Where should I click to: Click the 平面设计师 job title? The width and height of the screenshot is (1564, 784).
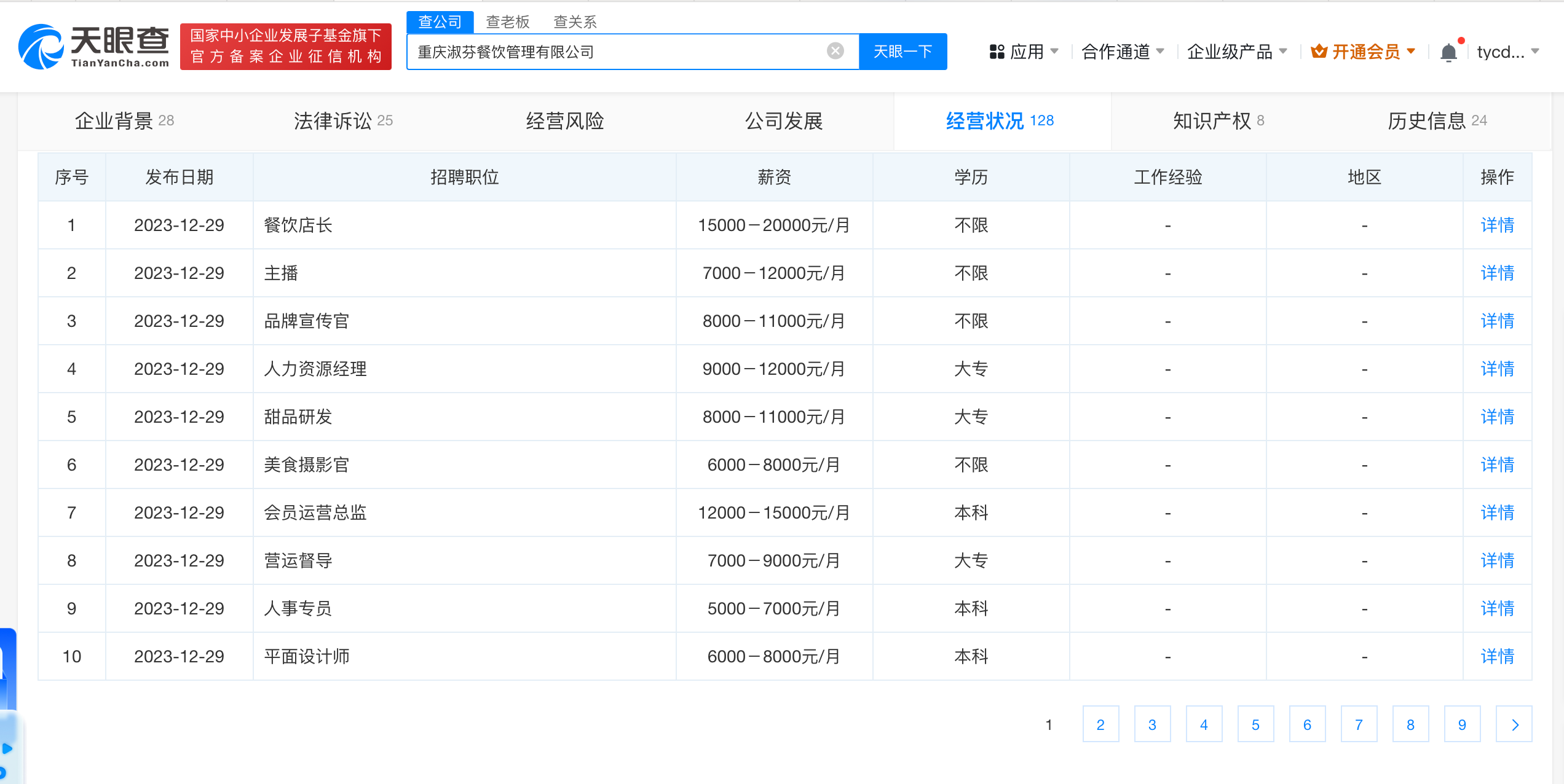tap(307, 657)
